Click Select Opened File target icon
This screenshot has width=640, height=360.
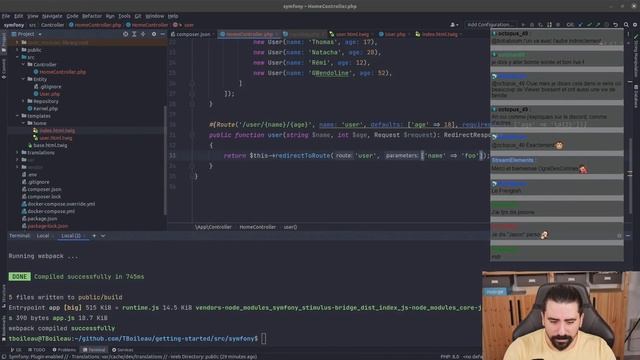point(125,34)
